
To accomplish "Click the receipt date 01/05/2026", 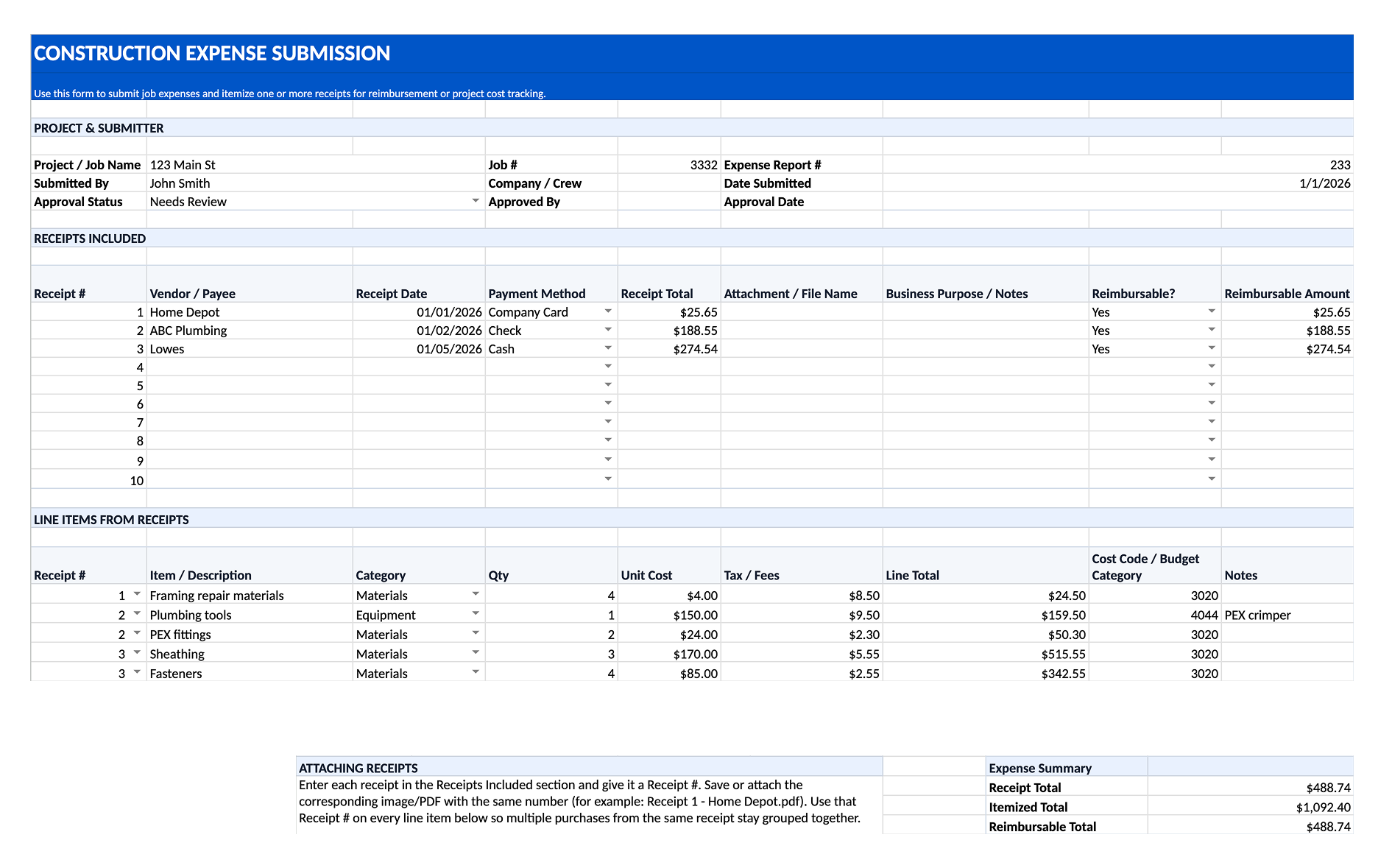I will [419, 349].
